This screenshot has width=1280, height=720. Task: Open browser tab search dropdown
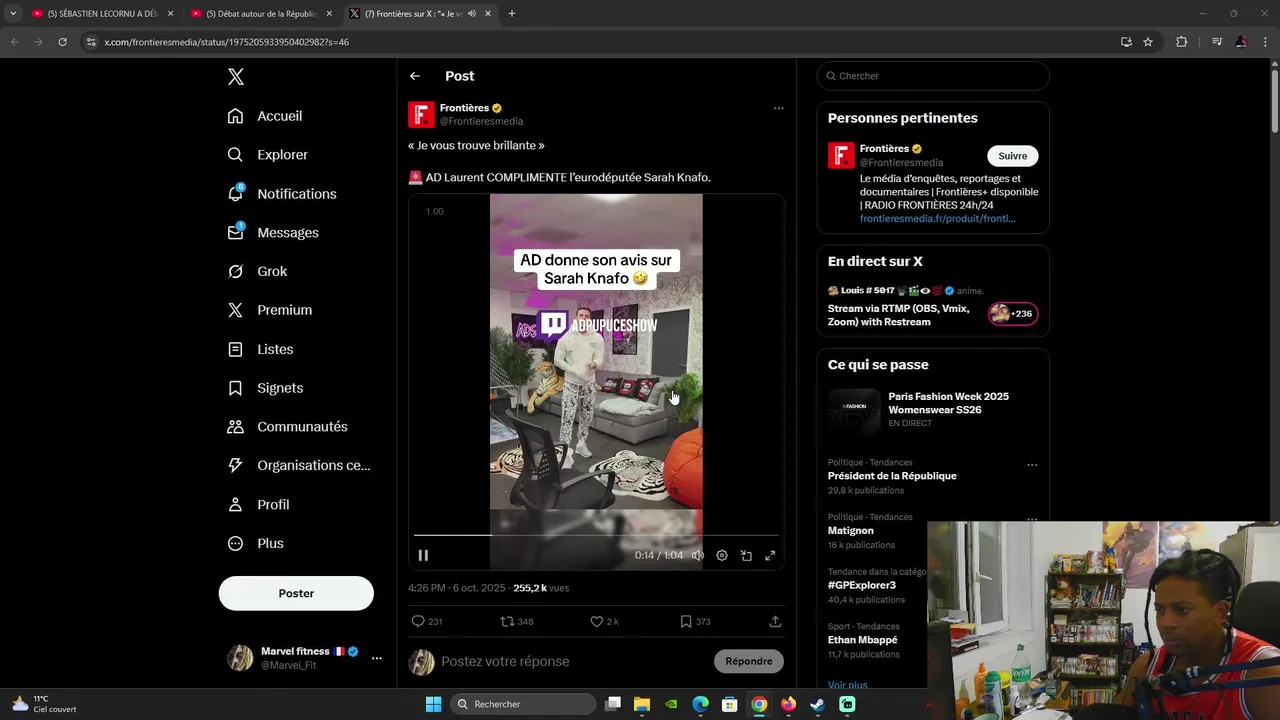13,14
